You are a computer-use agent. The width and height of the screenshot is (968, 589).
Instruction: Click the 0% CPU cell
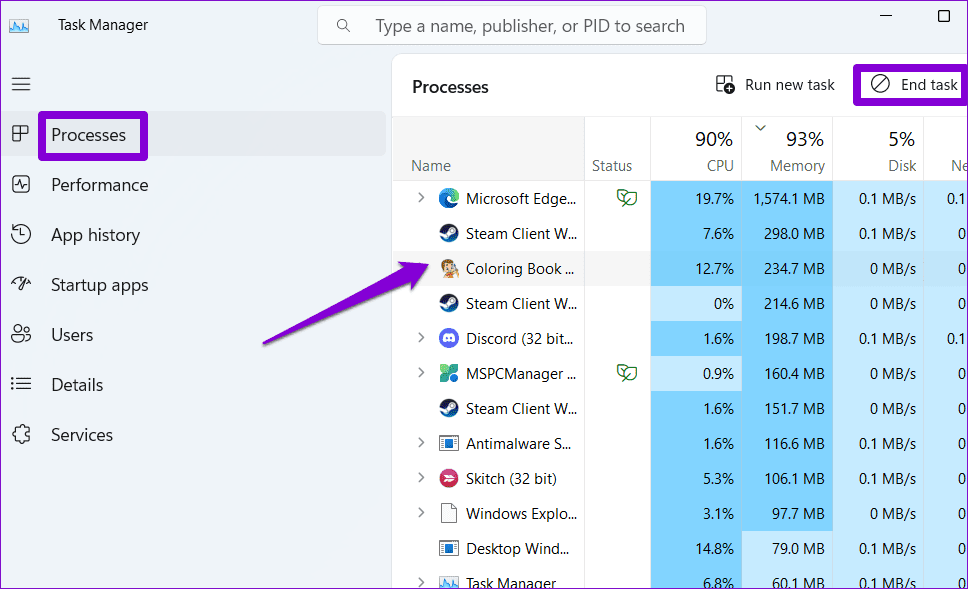[x=696, y=304]
